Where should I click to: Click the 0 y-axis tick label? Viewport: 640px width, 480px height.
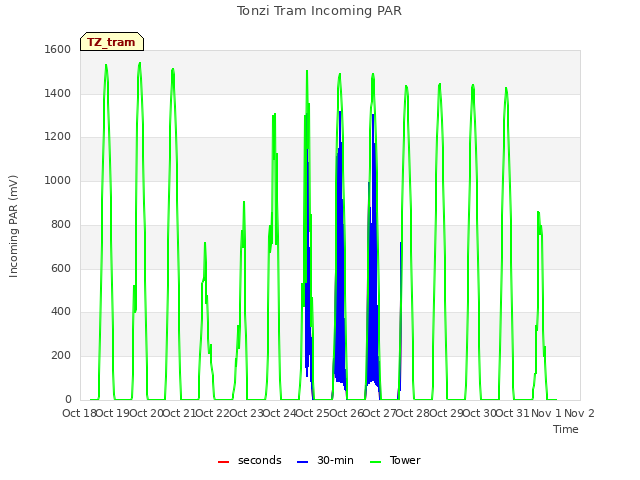68,399
